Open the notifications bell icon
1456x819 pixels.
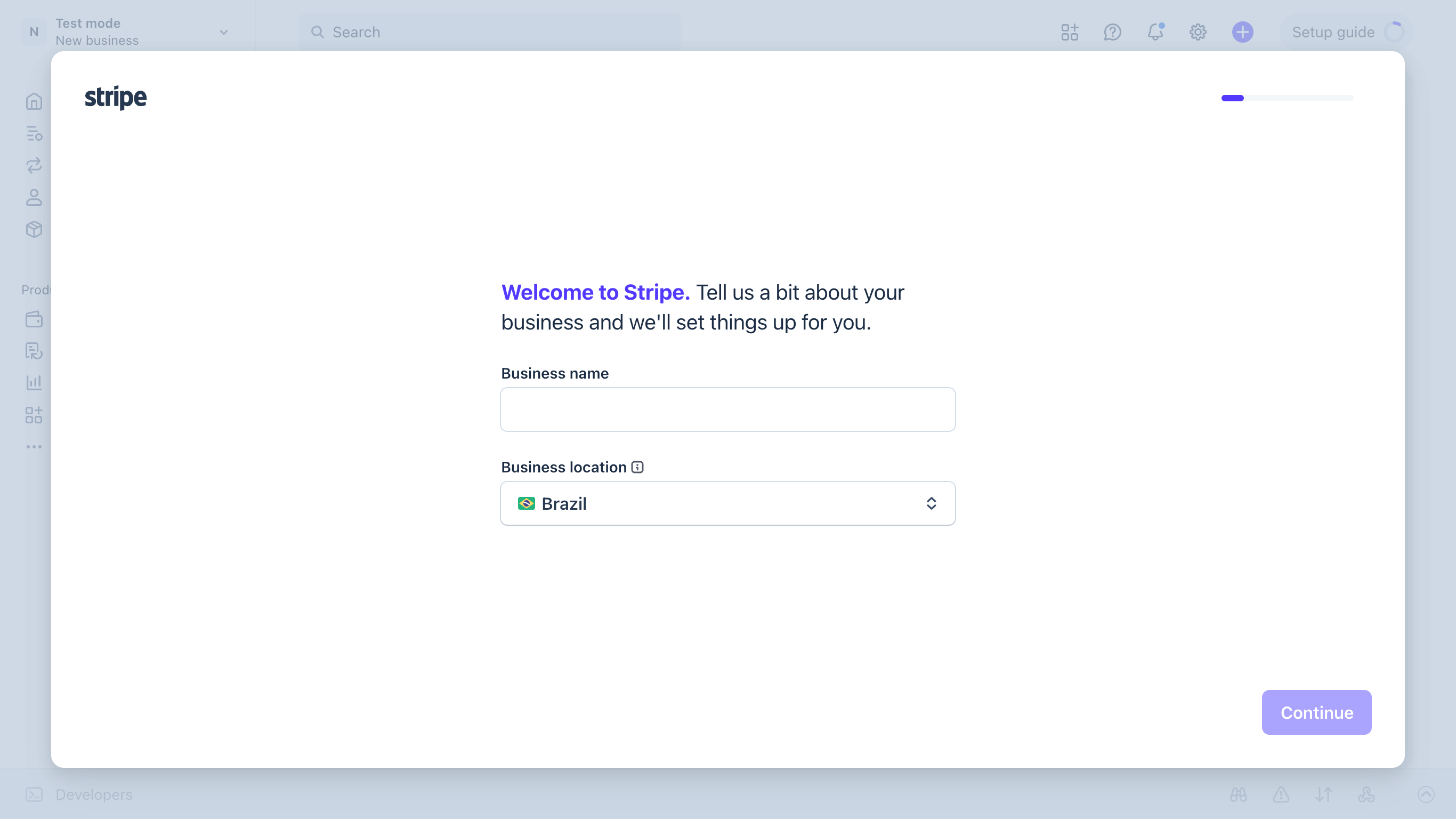[x=1155, y=31]
